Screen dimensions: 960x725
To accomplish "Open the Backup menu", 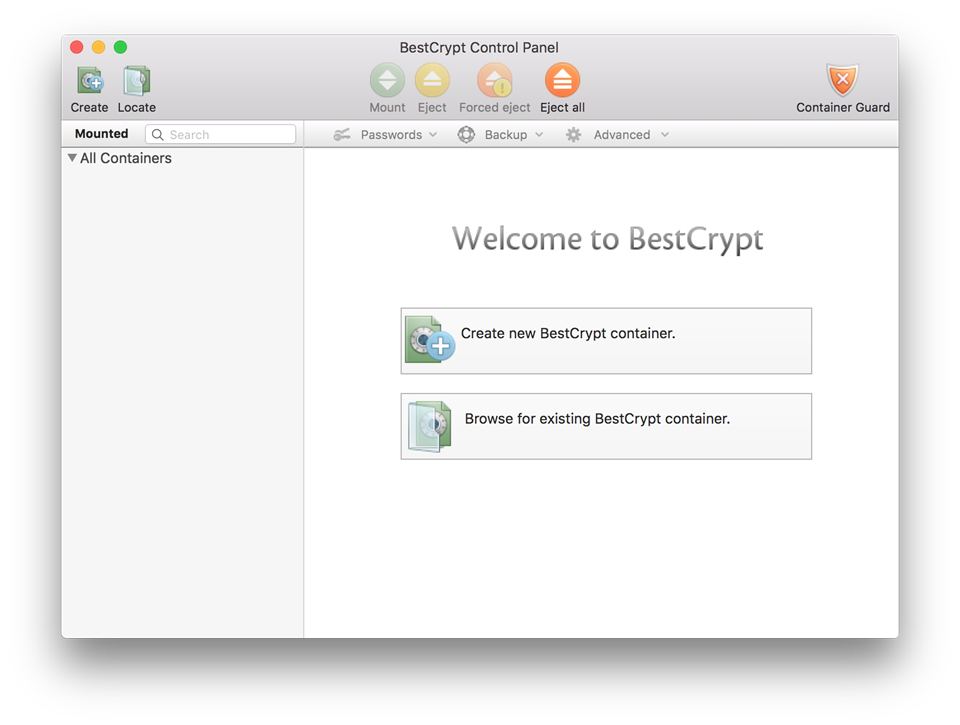I will point(500,135).
